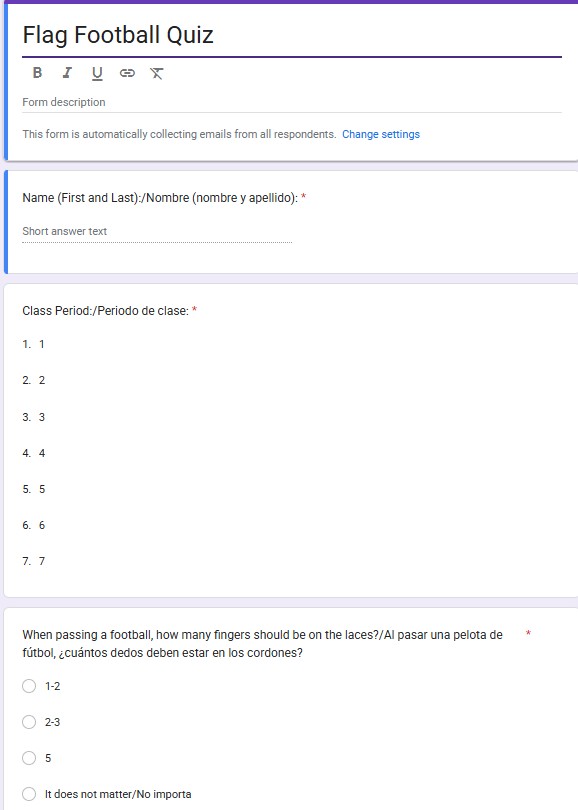The height and width of the screenshot is (810, 578).
Task: Open "Change settings" for email collection
Action: point(383,133)
